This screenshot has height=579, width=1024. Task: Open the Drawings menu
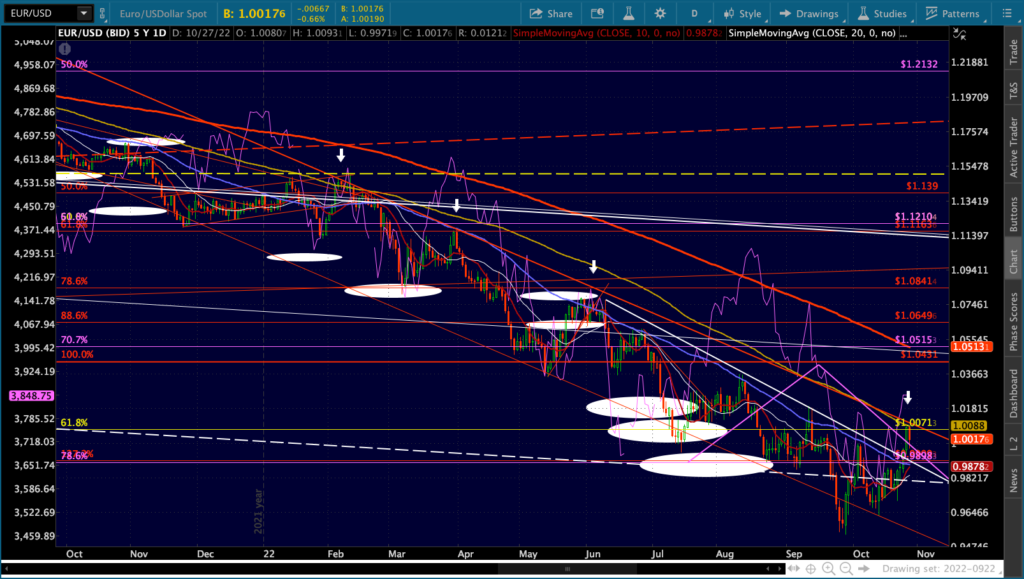(808, 13)
